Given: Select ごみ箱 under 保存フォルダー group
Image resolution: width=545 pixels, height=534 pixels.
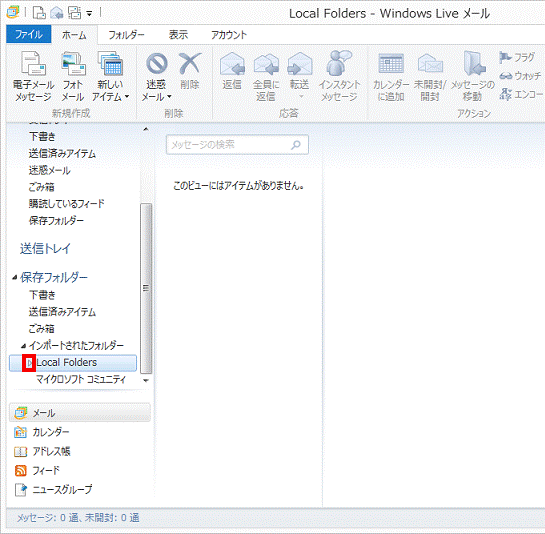Looking at the screenshot, I should pos(42,329).
